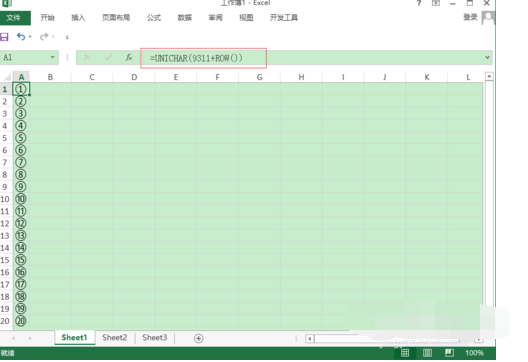Click the Excel app icon in title bar
Screen dimensions: 528x362
coord(7,3)
